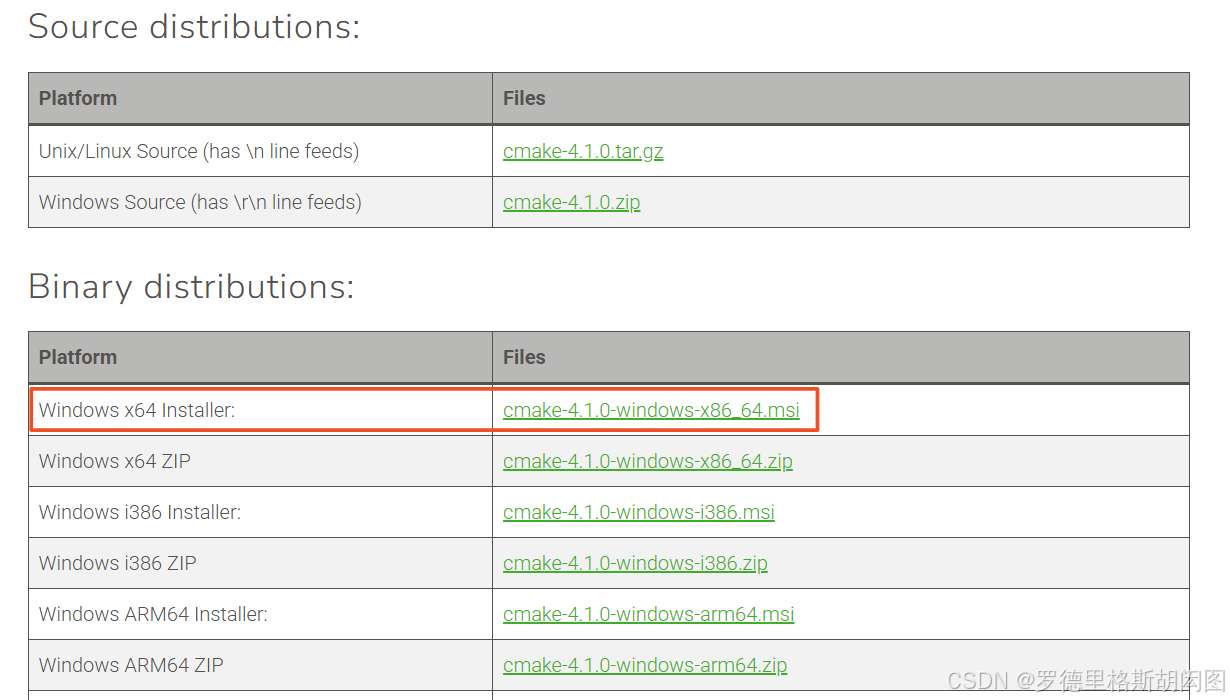The width and height of the screenshot is (1230, 700).
Task: Download the cmake-4.1.0.tar.gz source archive
Action: point(583,152)
